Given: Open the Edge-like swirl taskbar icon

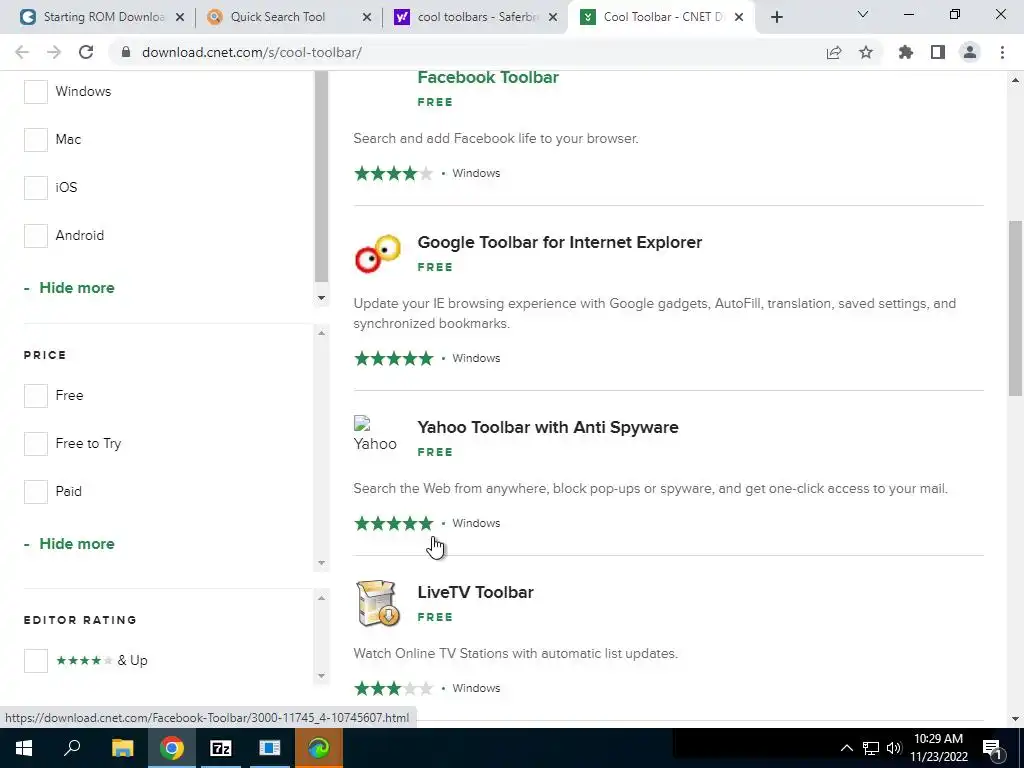Looking at the screenshot, I should 319,748.
